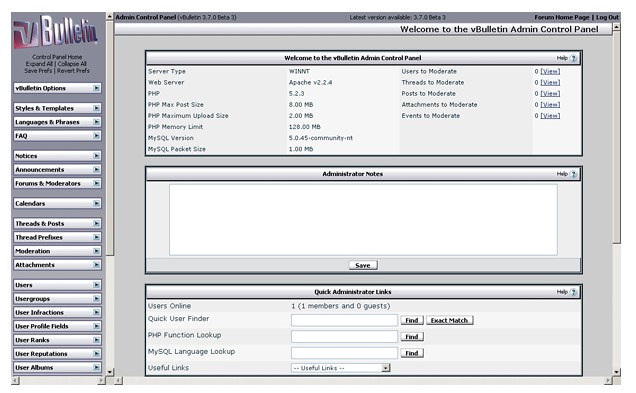This screenshot has height=393, width=636.
Task: Open the User Reputations menu
Action: tap(57, 354)
